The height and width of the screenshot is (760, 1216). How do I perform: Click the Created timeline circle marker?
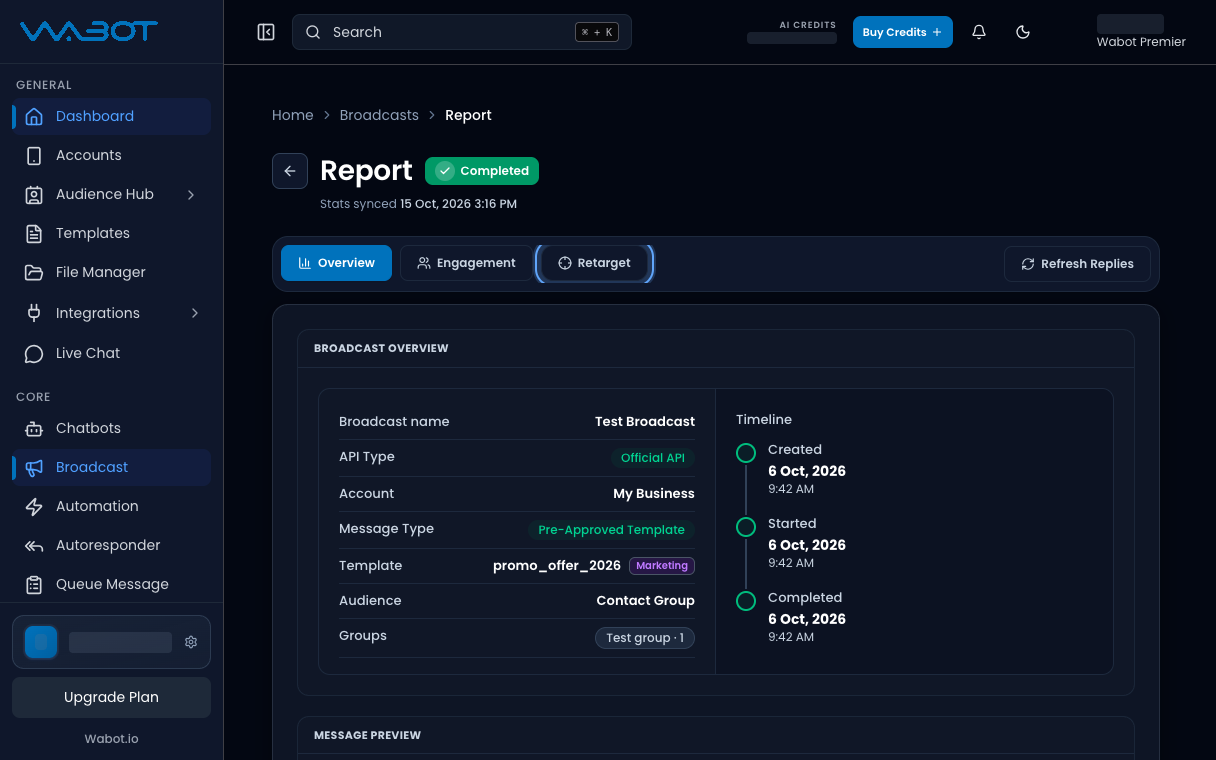[746, 453]
